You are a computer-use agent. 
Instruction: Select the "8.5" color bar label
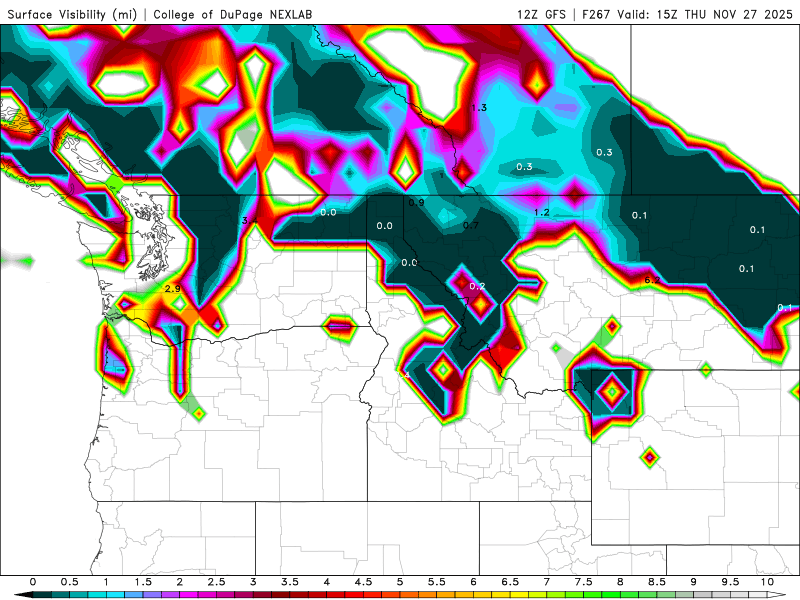click(657, 582)
